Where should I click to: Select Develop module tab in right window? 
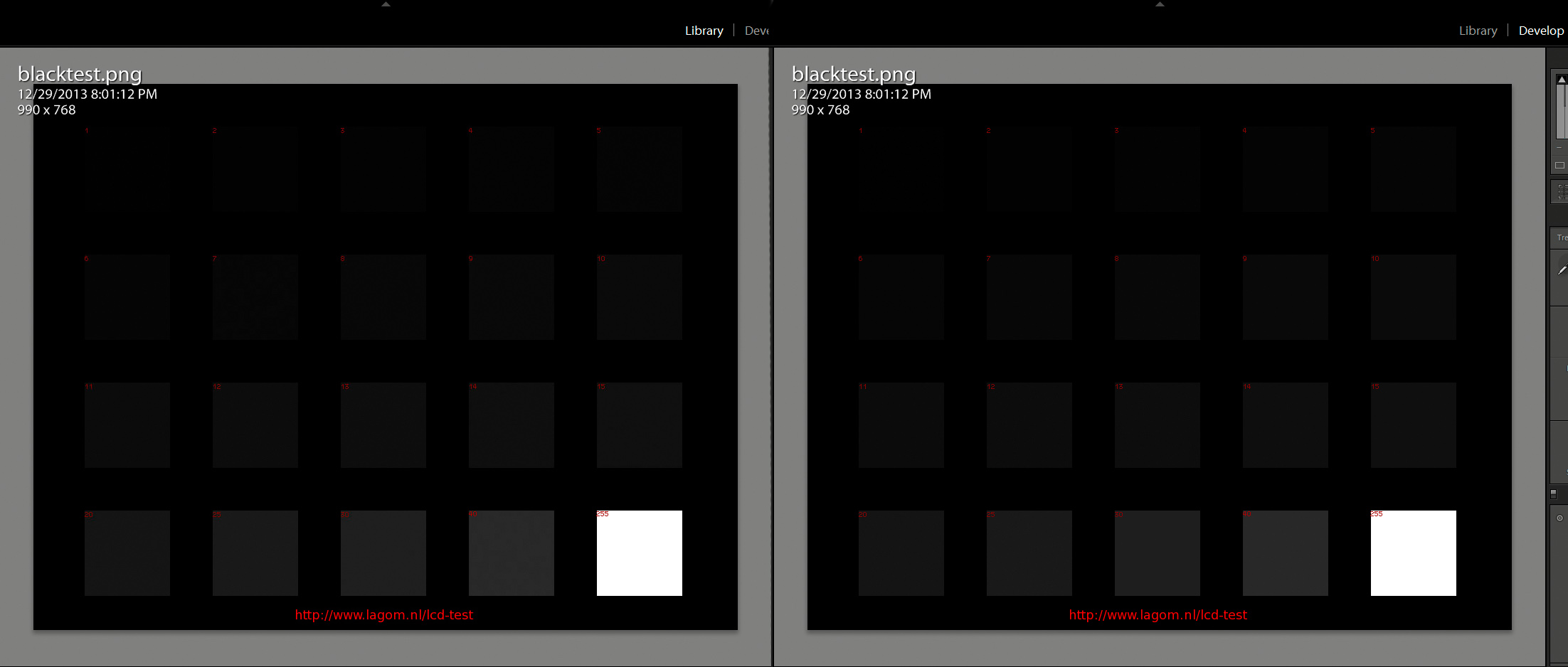1541,31
